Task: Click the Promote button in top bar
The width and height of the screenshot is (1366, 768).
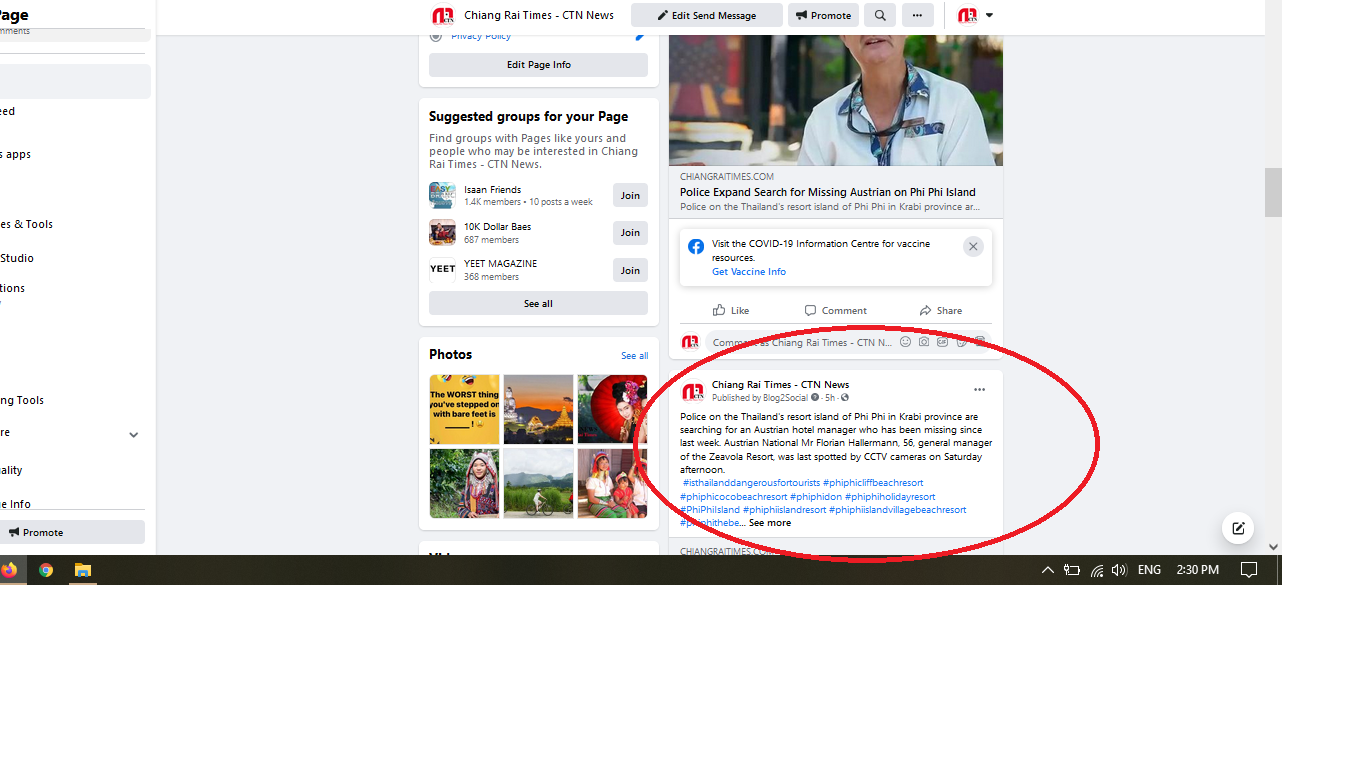Action: [824, 15]
